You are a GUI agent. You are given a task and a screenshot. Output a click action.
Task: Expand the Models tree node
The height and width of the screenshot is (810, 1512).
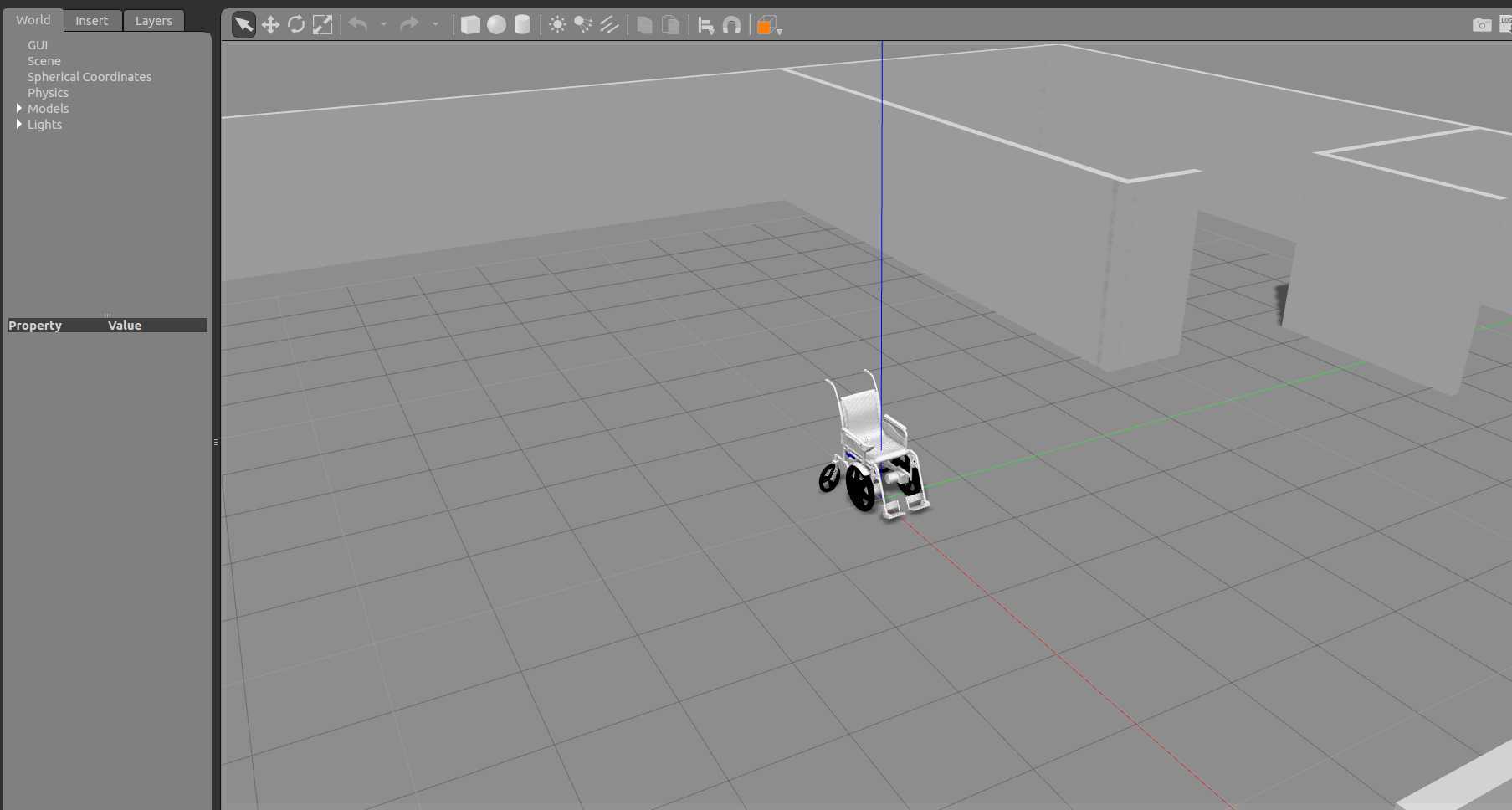pos(18,109)
